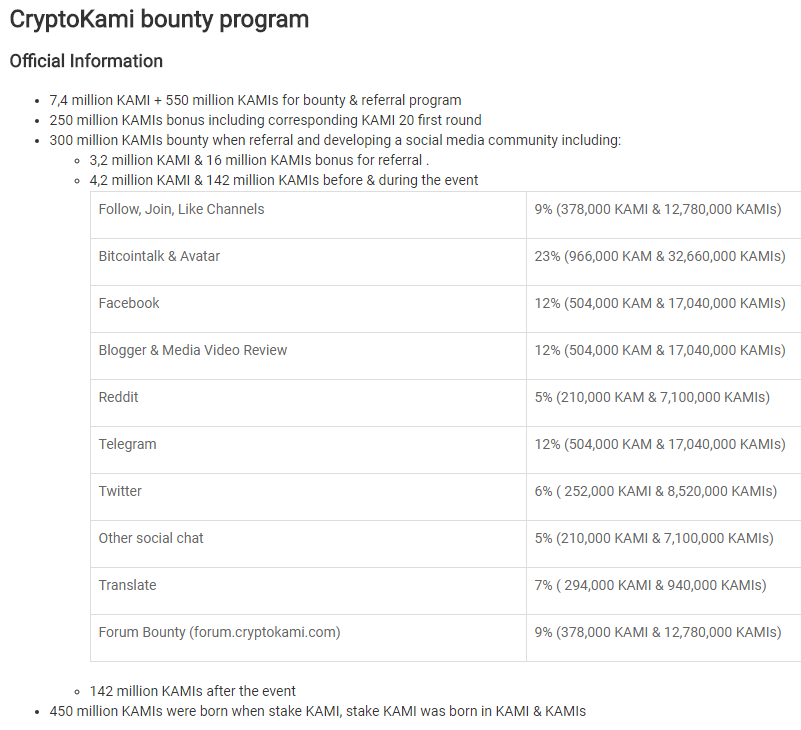Click the 12% value in the Blogger row
The image size is (801, 730).
[x=664, y=356]
